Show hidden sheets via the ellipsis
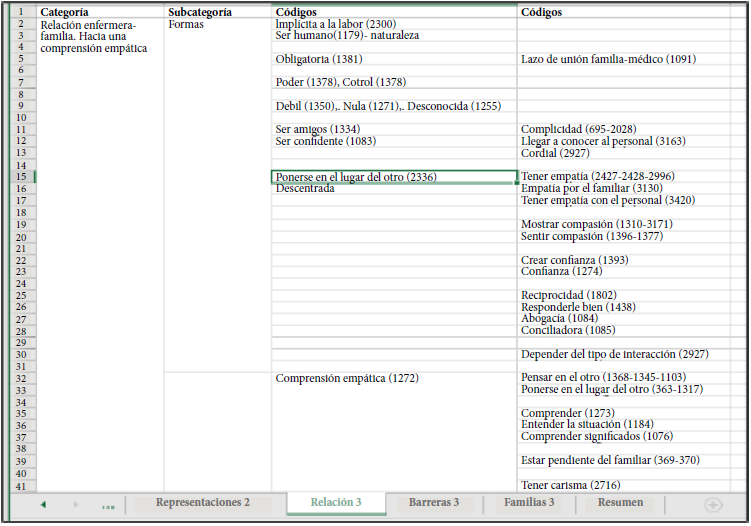The image size is (751, 526). point(108,506)
